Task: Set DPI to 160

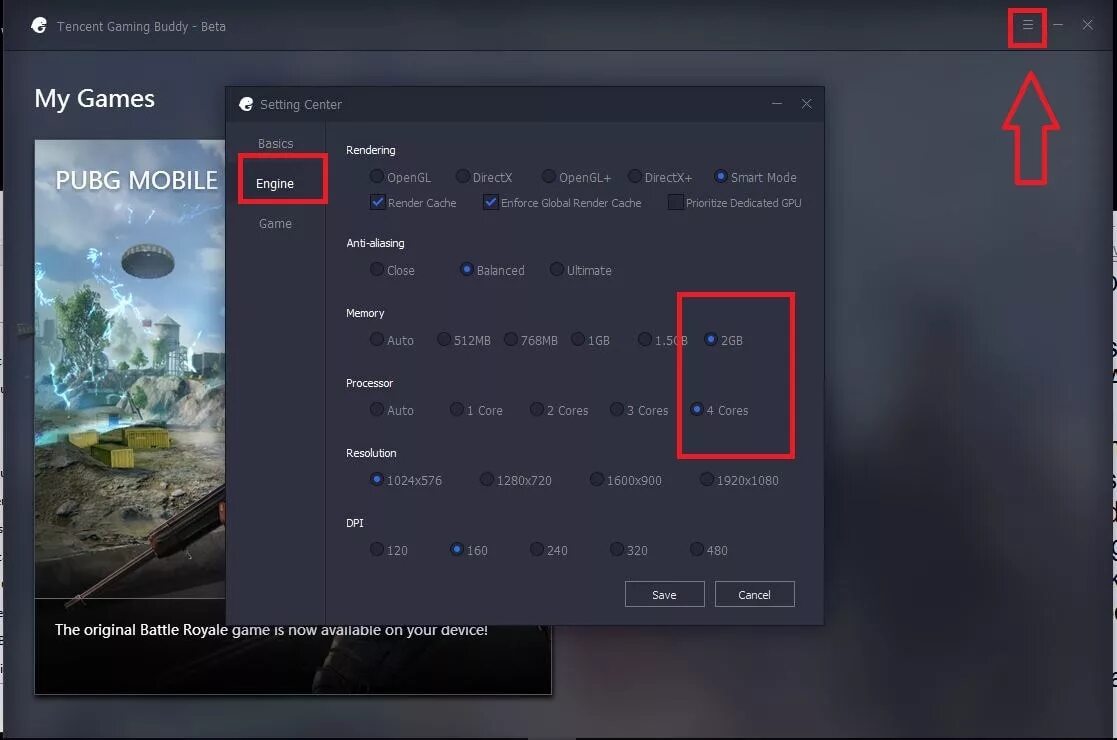Action: (457, 549)
